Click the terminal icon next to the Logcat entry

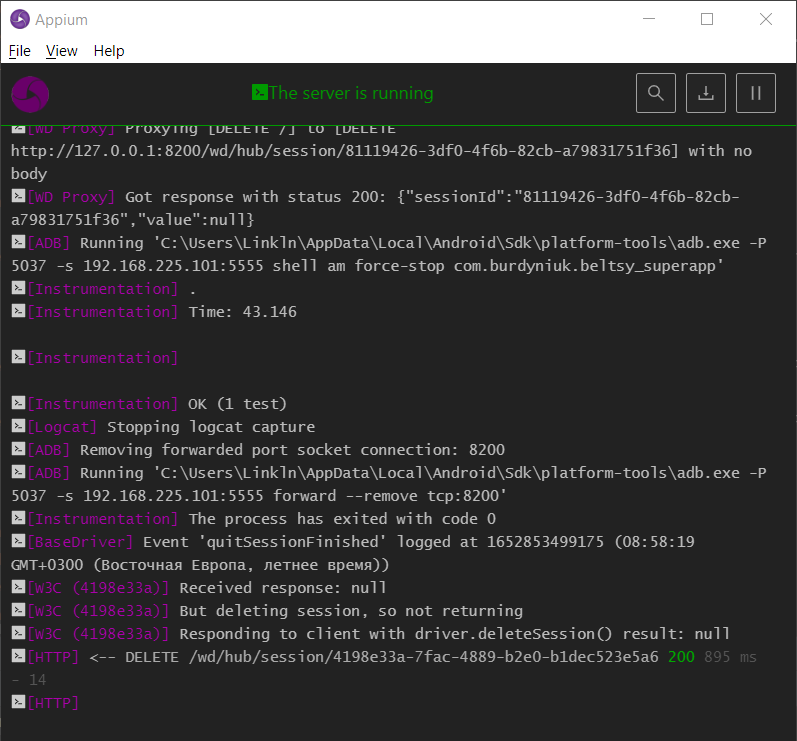18,427
